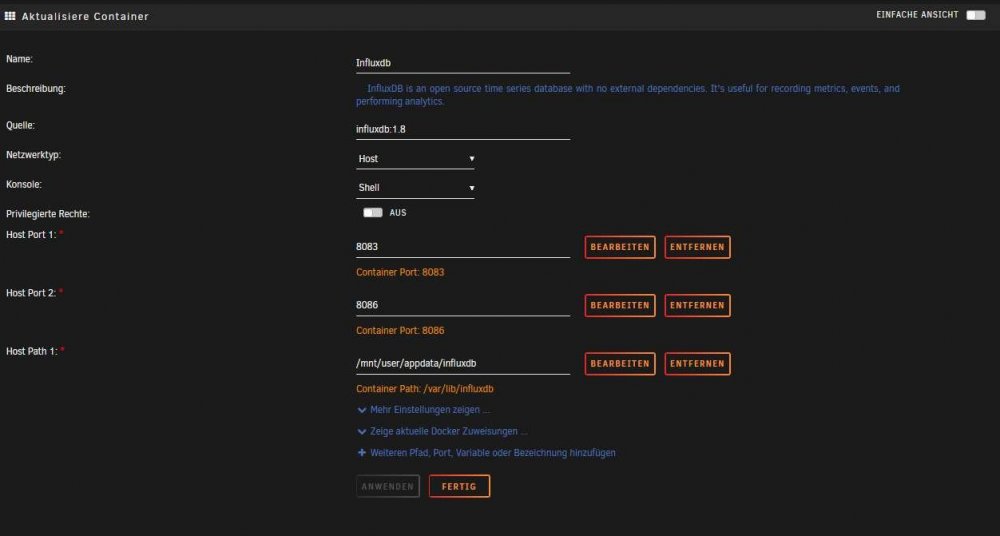
Task: Click the Container Path /var/lib/influxdb text
Action: coord(425,389)
